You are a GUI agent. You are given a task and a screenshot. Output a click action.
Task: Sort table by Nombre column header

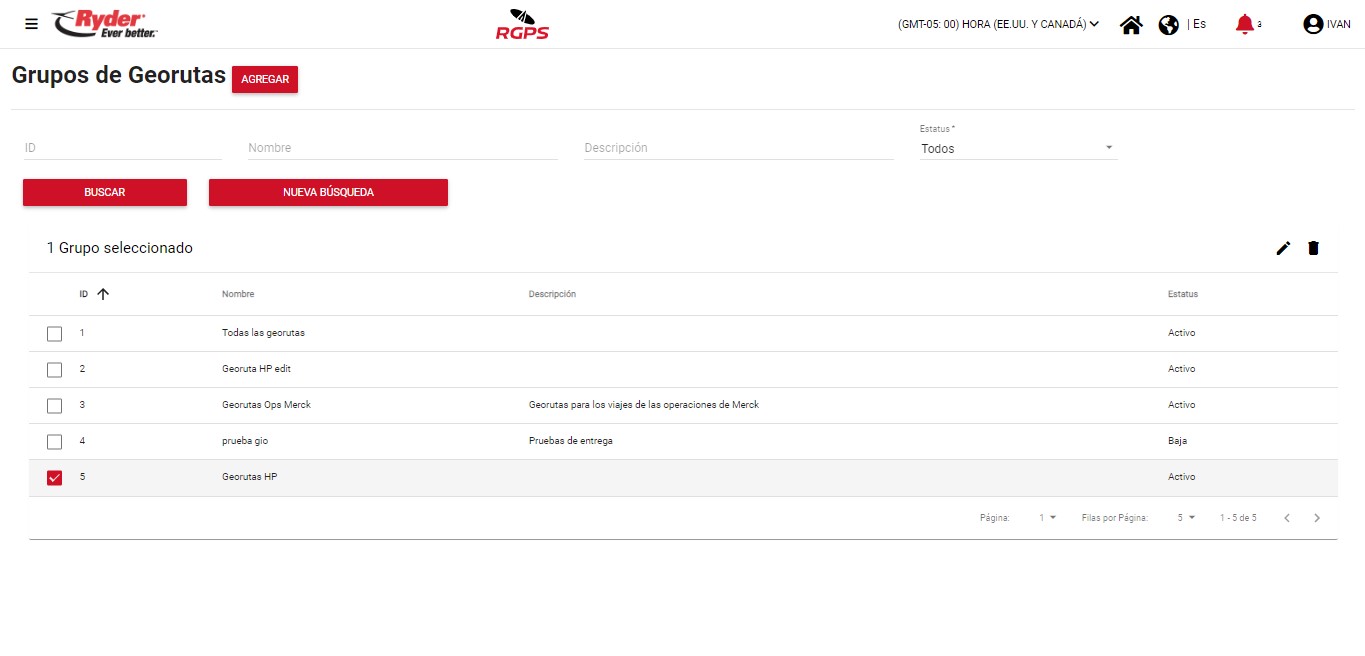pos(238,294)
